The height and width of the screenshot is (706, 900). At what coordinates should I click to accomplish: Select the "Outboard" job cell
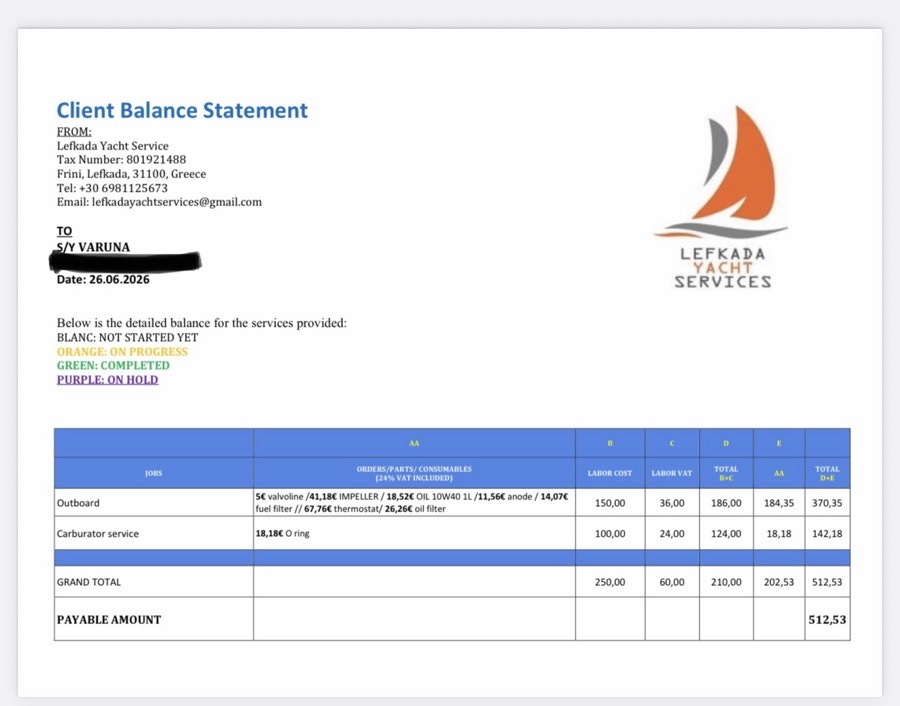point(154,503)
